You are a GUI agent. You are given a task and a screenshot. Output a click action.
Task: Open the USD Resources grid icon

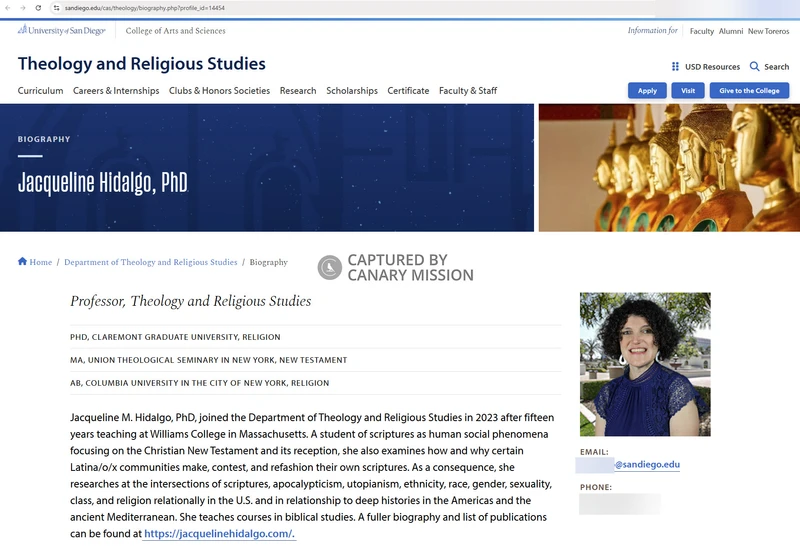(x=675, y=67)
